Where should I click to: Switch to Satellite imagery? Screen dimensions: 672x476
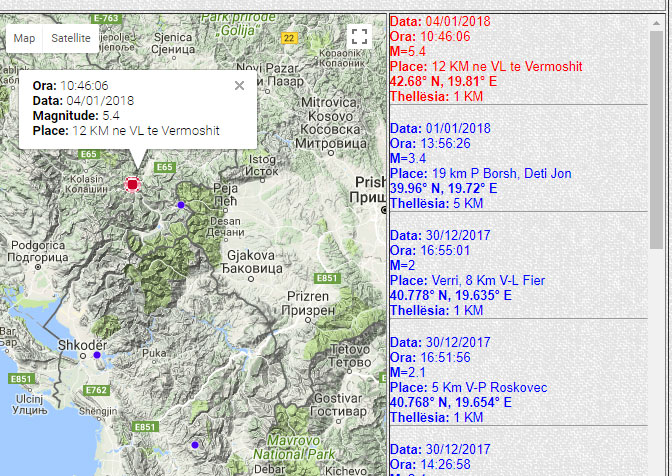click(70, 38)
